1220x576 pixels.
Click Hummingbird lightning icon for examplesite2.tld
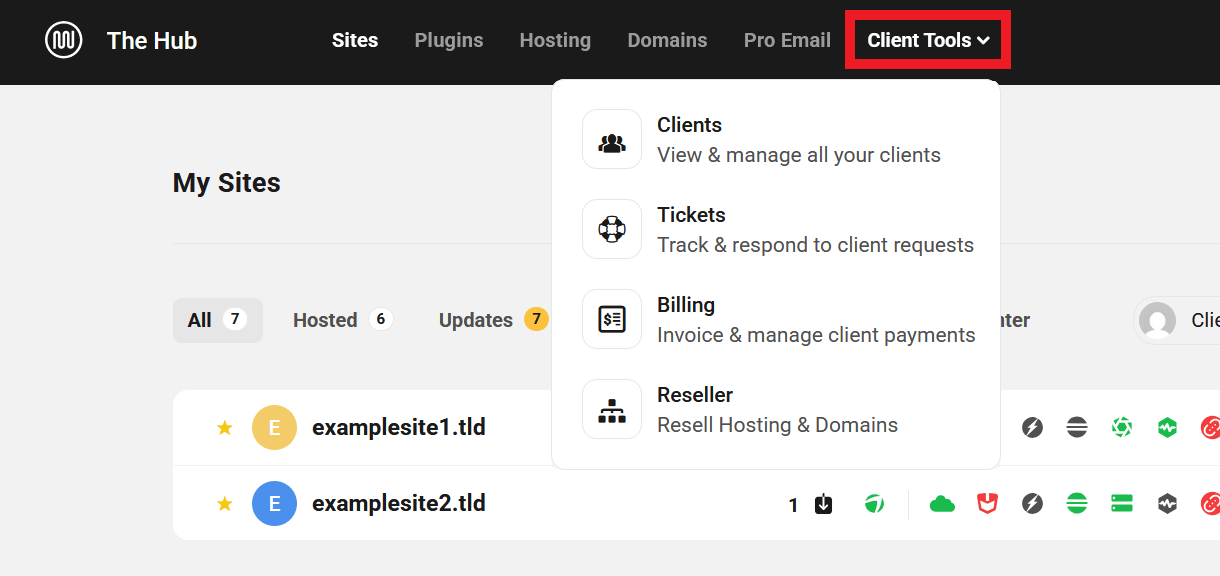[x=1032, y=504]
